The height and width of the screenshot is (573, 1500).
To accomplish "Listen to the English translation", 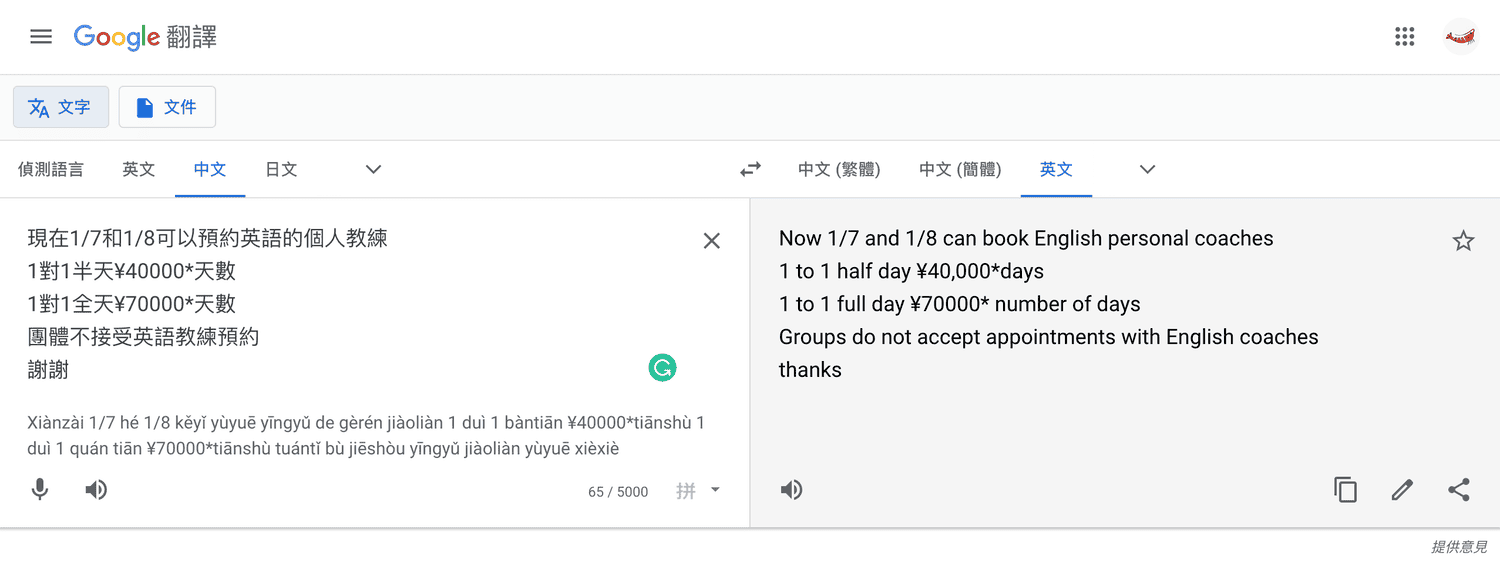I will click(791, 490).
